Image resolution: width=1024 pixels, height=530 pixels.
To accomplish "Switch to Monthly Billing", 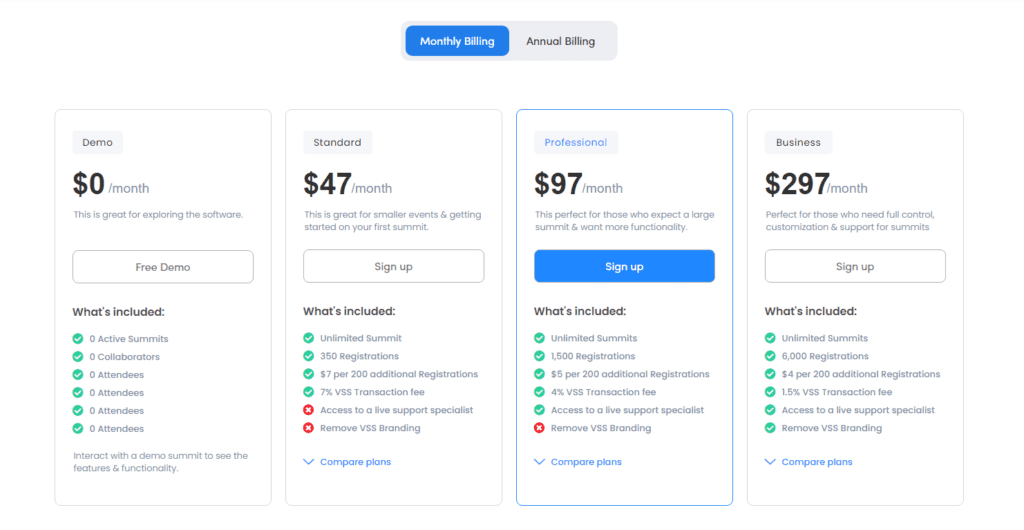I will click(x=457, y=41).
